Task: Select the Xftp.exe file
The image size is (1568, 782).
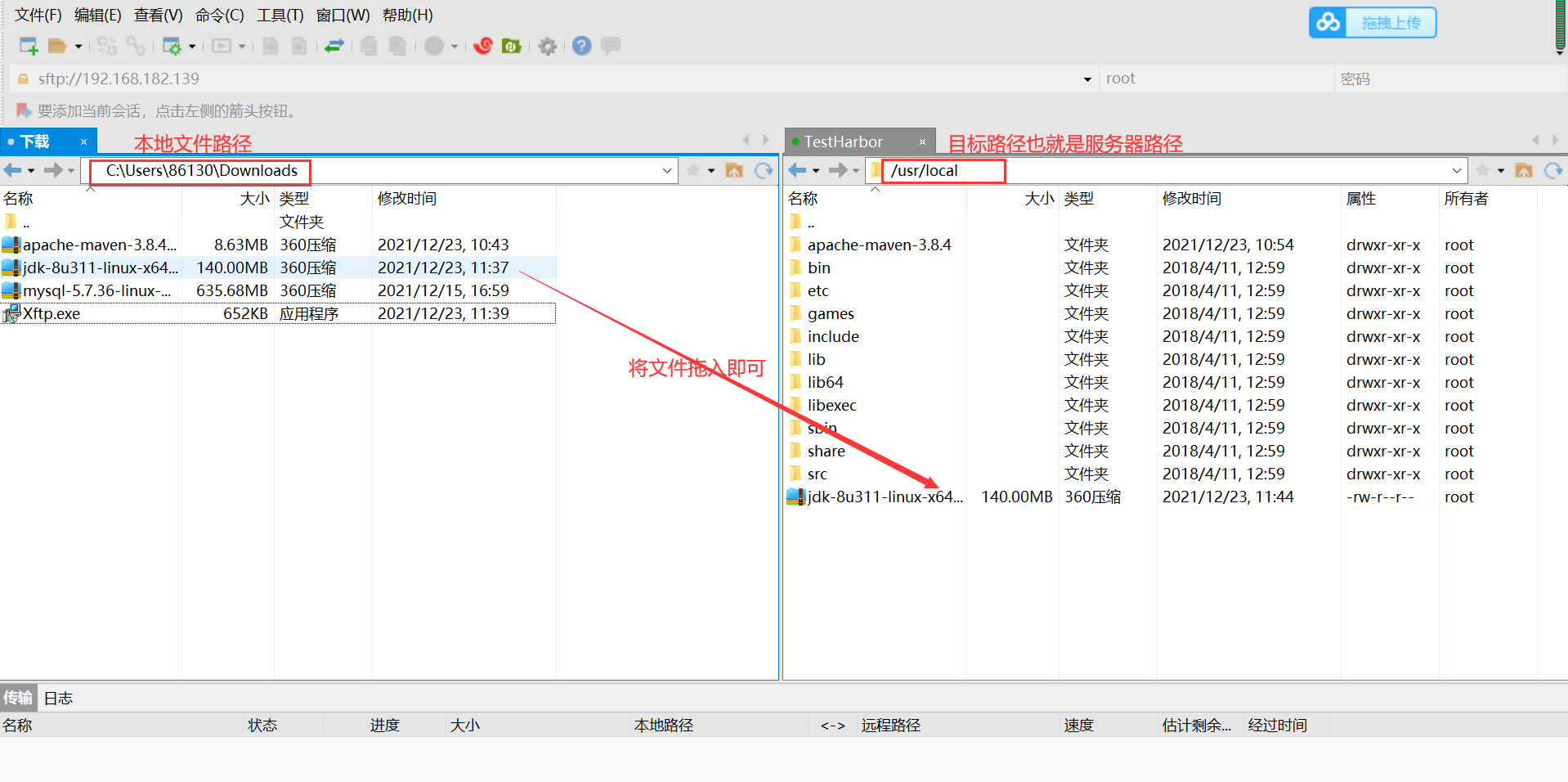Action: click(278, 313)
